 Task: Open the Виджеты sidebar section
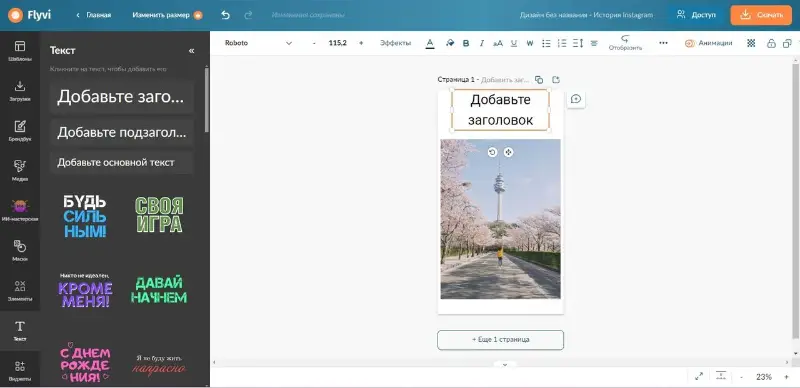click(x=20, y=370)
